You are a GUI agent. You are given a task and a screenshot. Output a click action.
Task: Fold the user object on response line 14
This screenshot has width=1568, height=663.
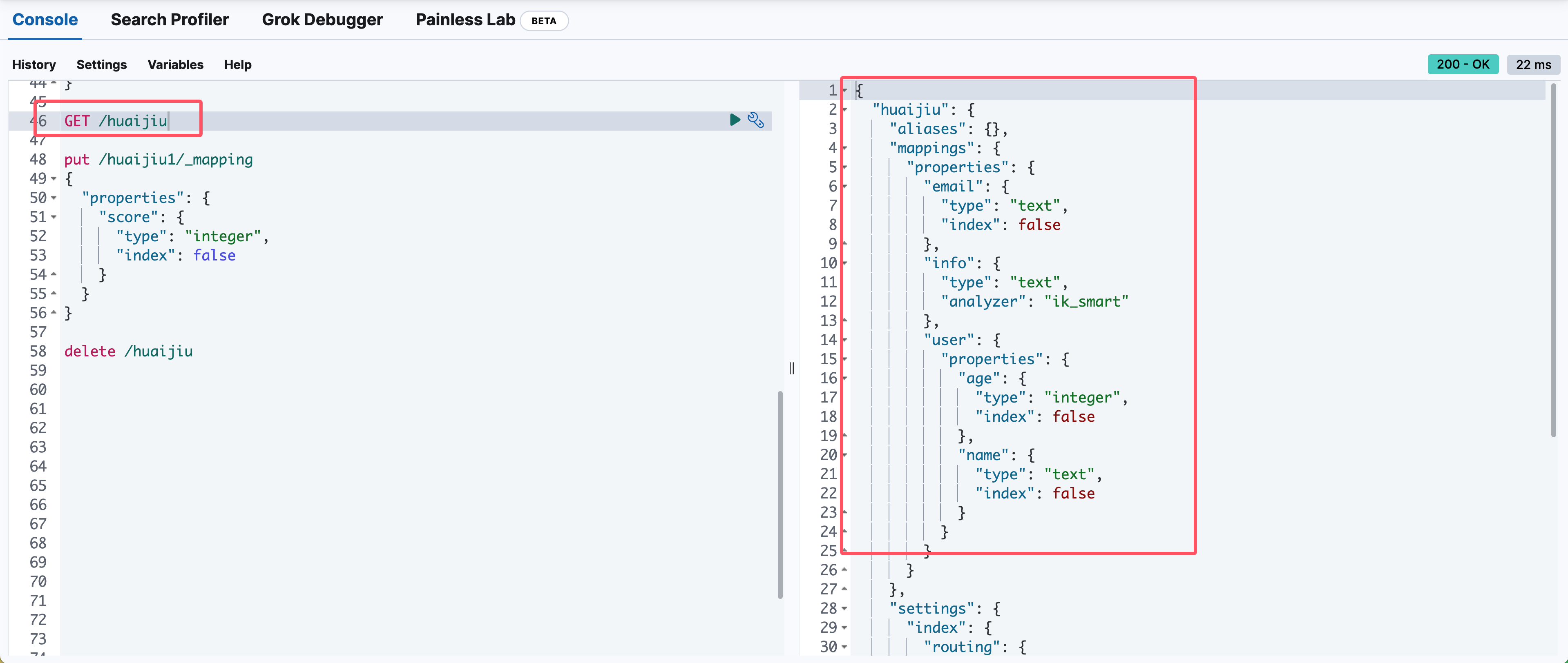(844, 339)
